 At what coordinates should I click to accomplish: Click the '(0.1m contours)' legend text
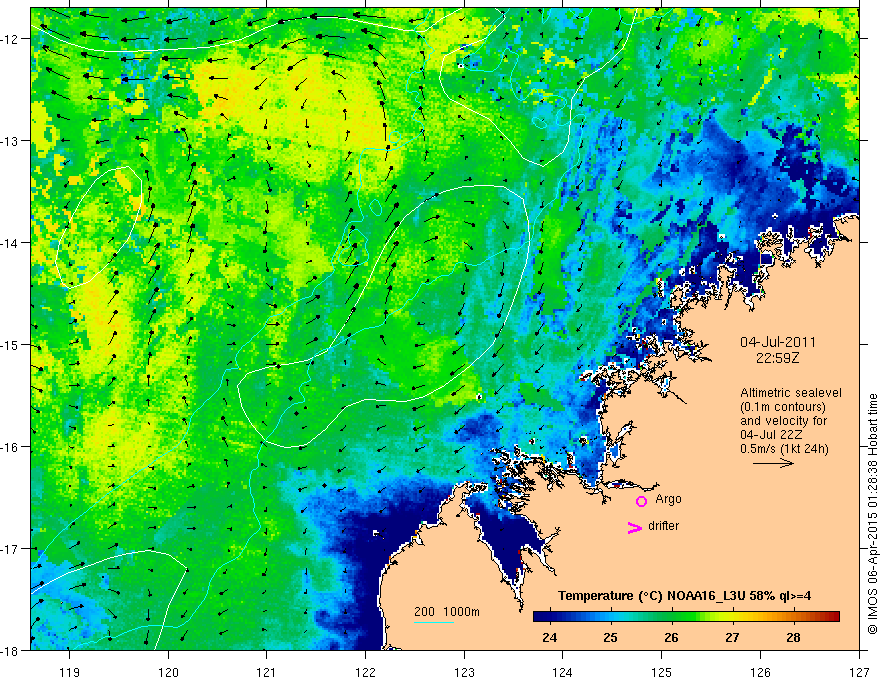point(783,407)
